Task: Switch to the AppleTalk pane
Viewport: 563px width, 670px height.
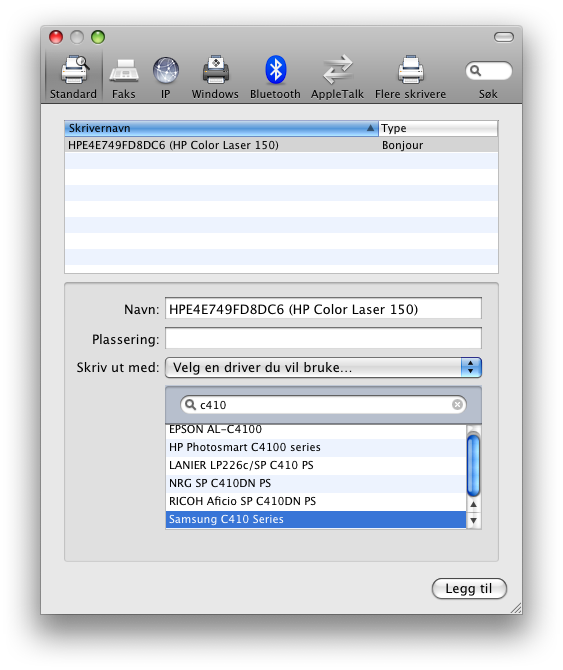Action: 337,77
